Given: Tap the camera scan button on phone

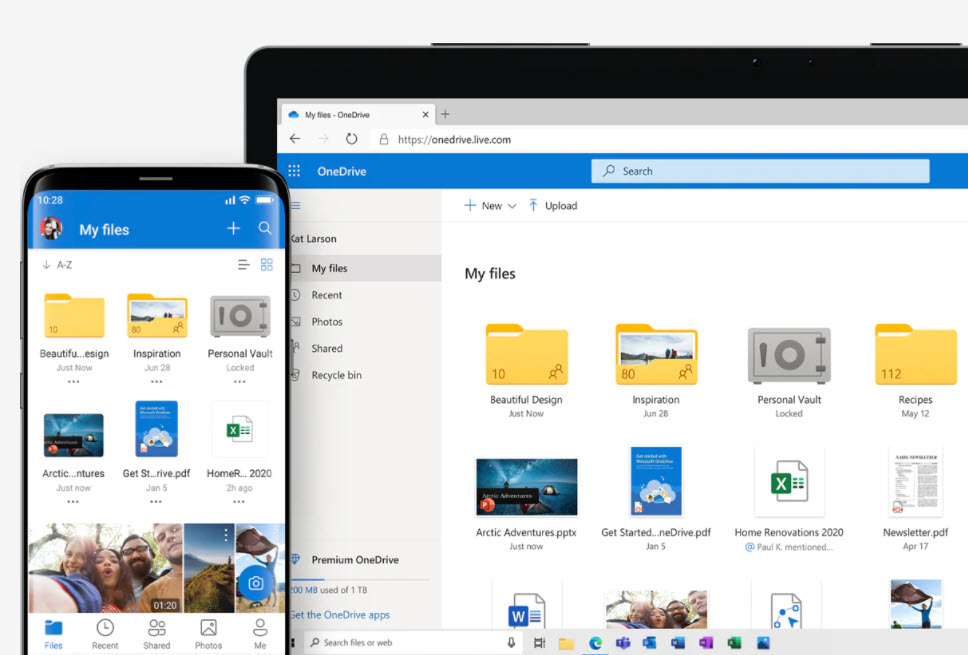Looking at the screenshot, I should tap(256, 583).
